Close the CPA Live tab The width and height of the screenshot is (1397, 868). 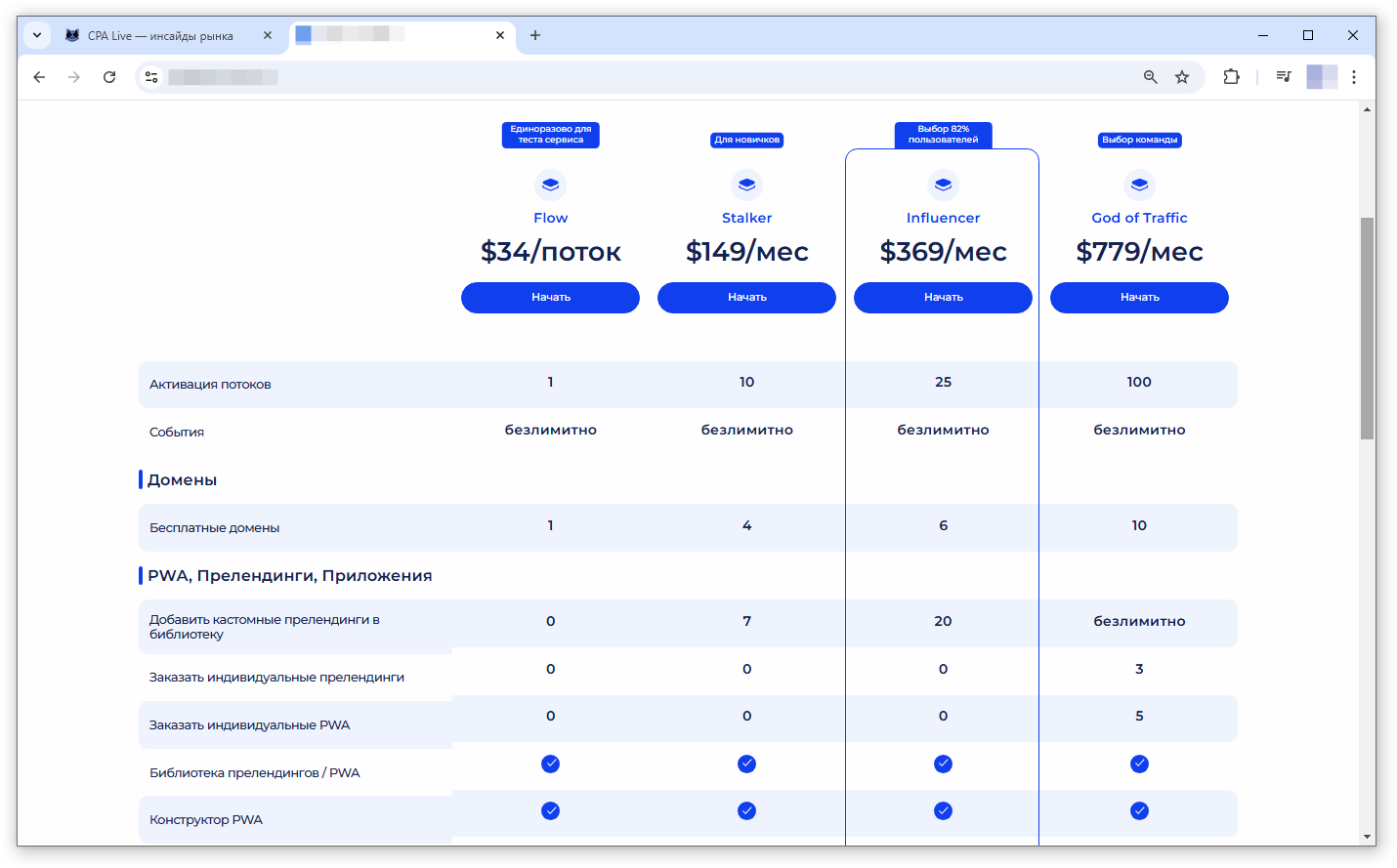(268, 35)
